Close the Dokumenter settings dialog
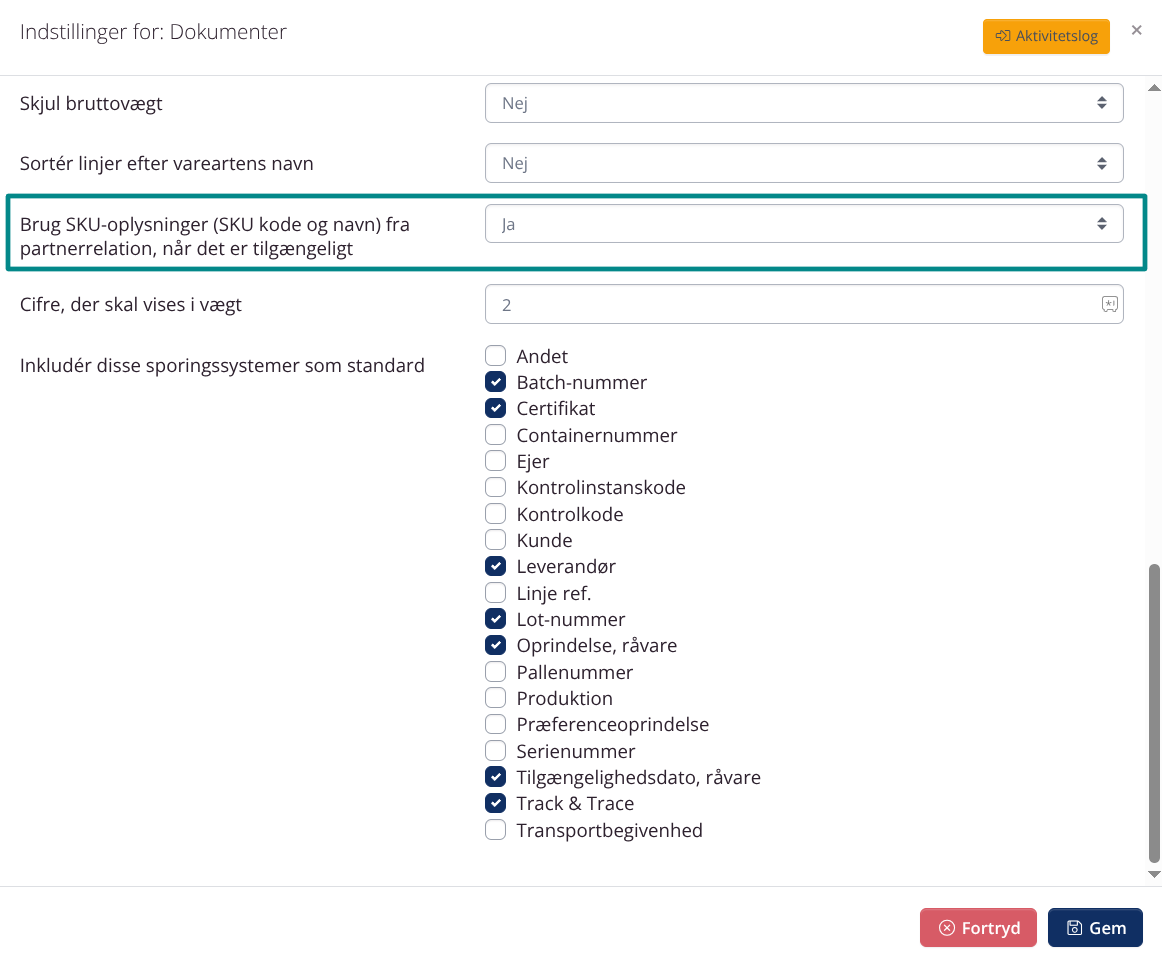1162x961 pixels. coord(1136,31)
